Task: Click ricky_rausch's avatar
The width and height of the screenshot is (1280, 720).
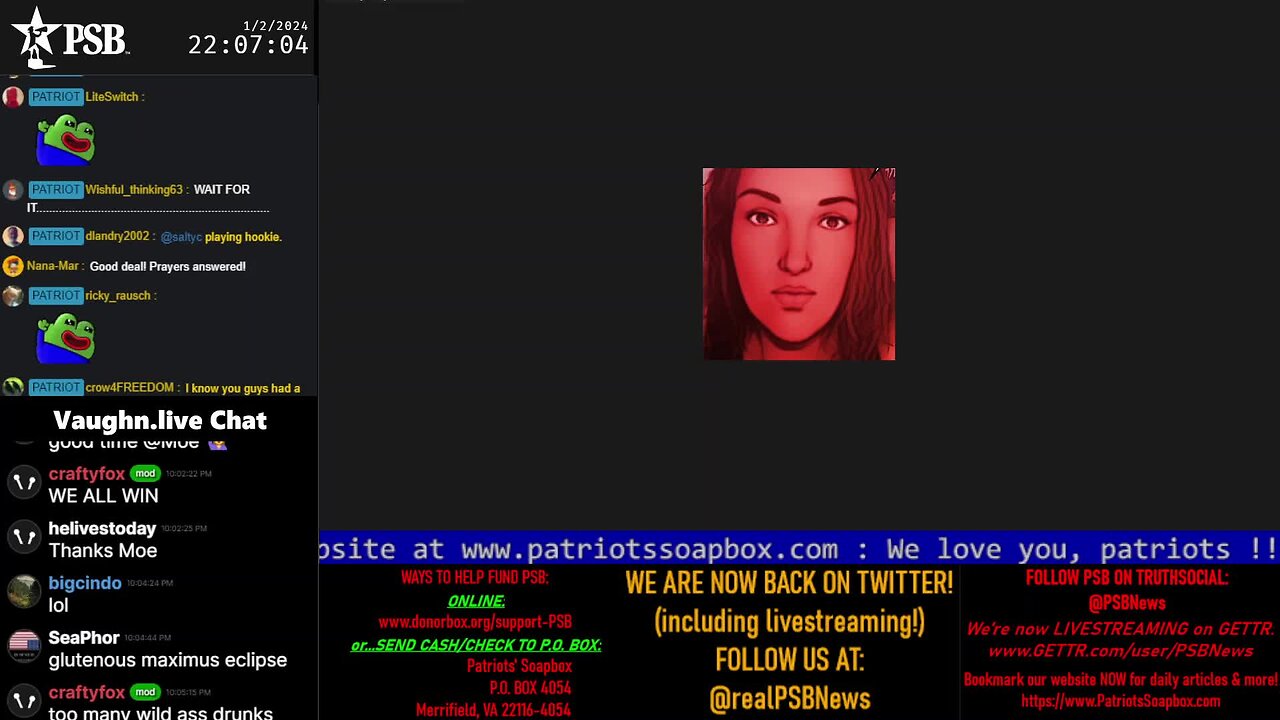Action: [x=13, y=296]
